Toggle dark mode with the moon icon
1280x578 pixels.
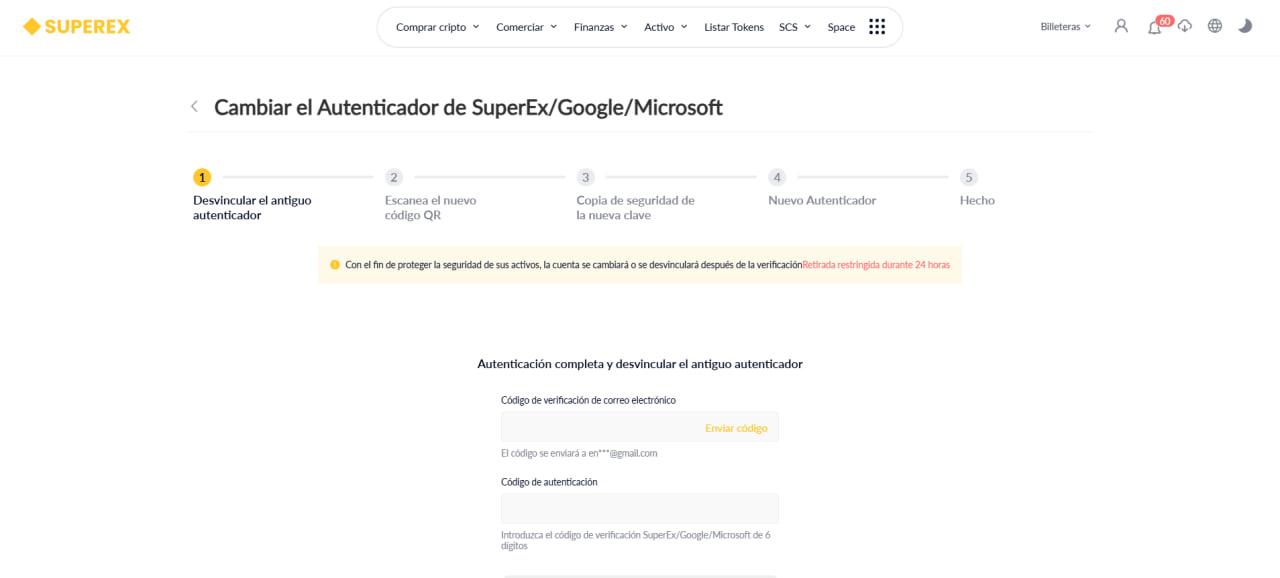coord(1247,26)
